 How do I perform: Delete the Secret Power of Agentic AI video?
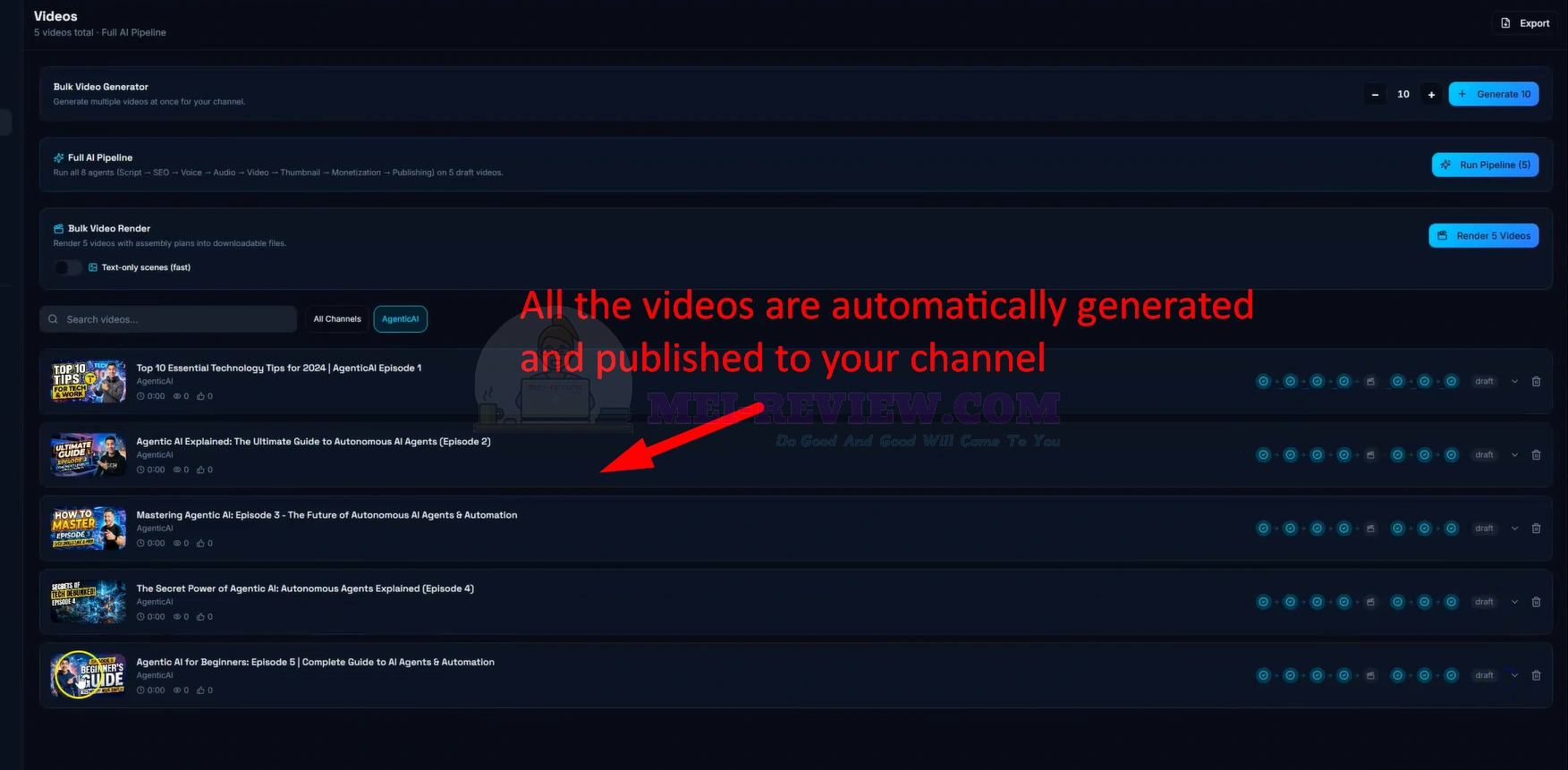[1536, 602]
